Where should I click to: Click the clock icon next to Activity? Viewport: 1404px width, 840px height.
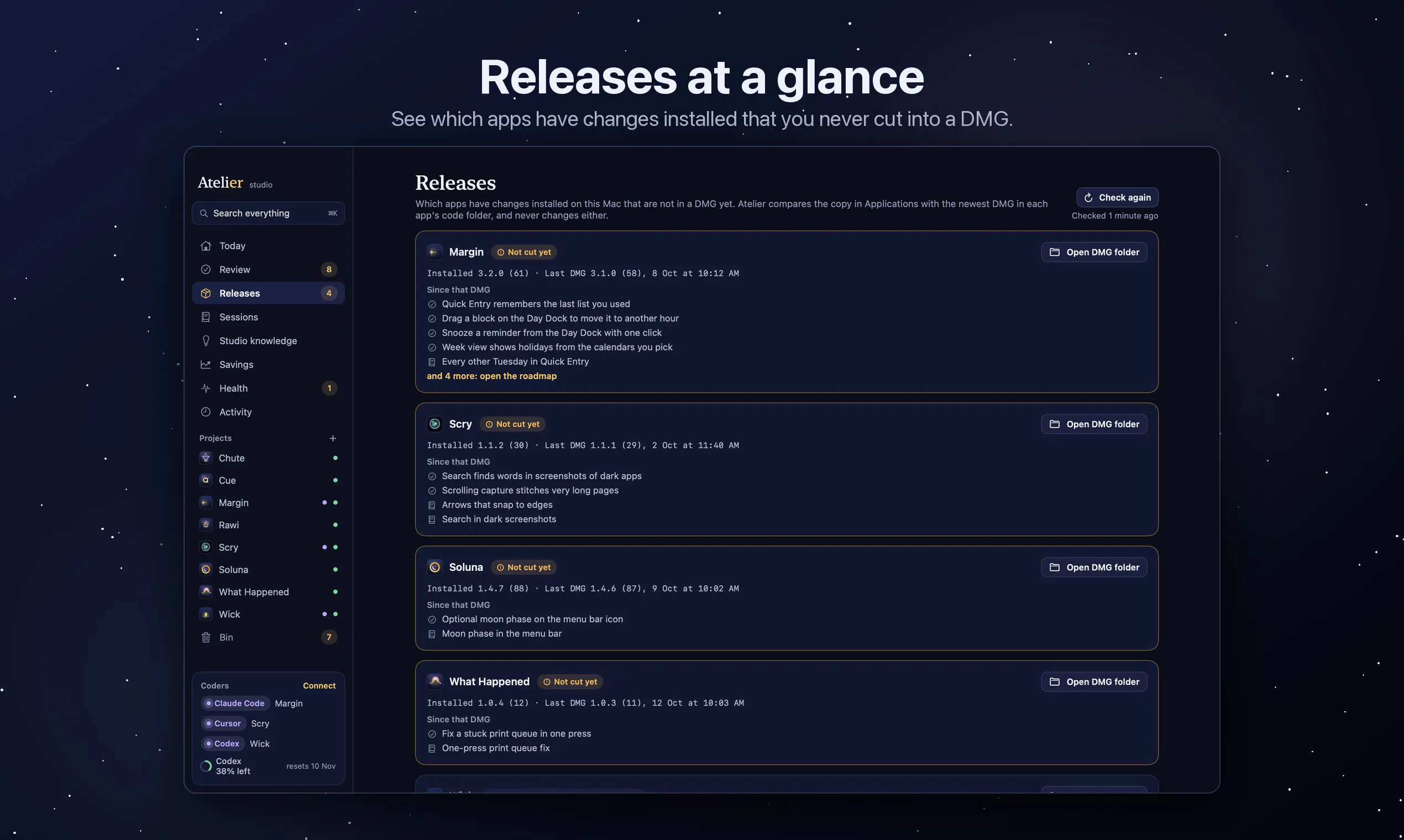point(206,412)
